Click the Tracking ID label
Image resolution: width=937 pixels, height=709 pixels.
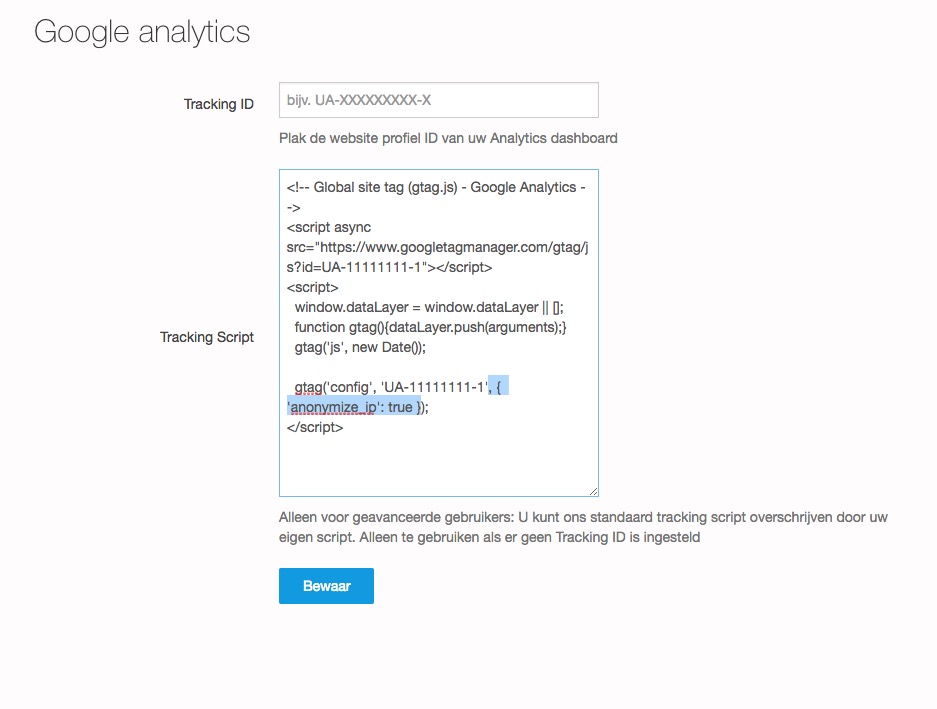tap(218, 104)
